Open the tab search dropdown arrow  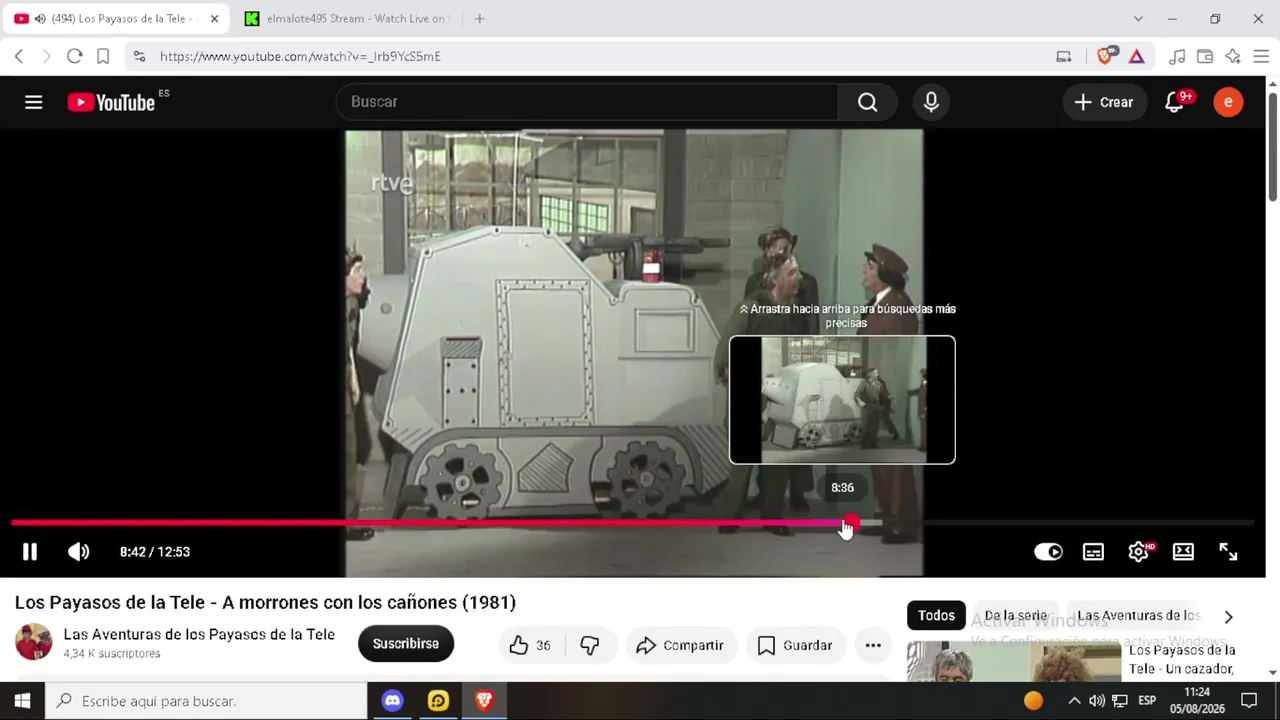(1138, 19)
